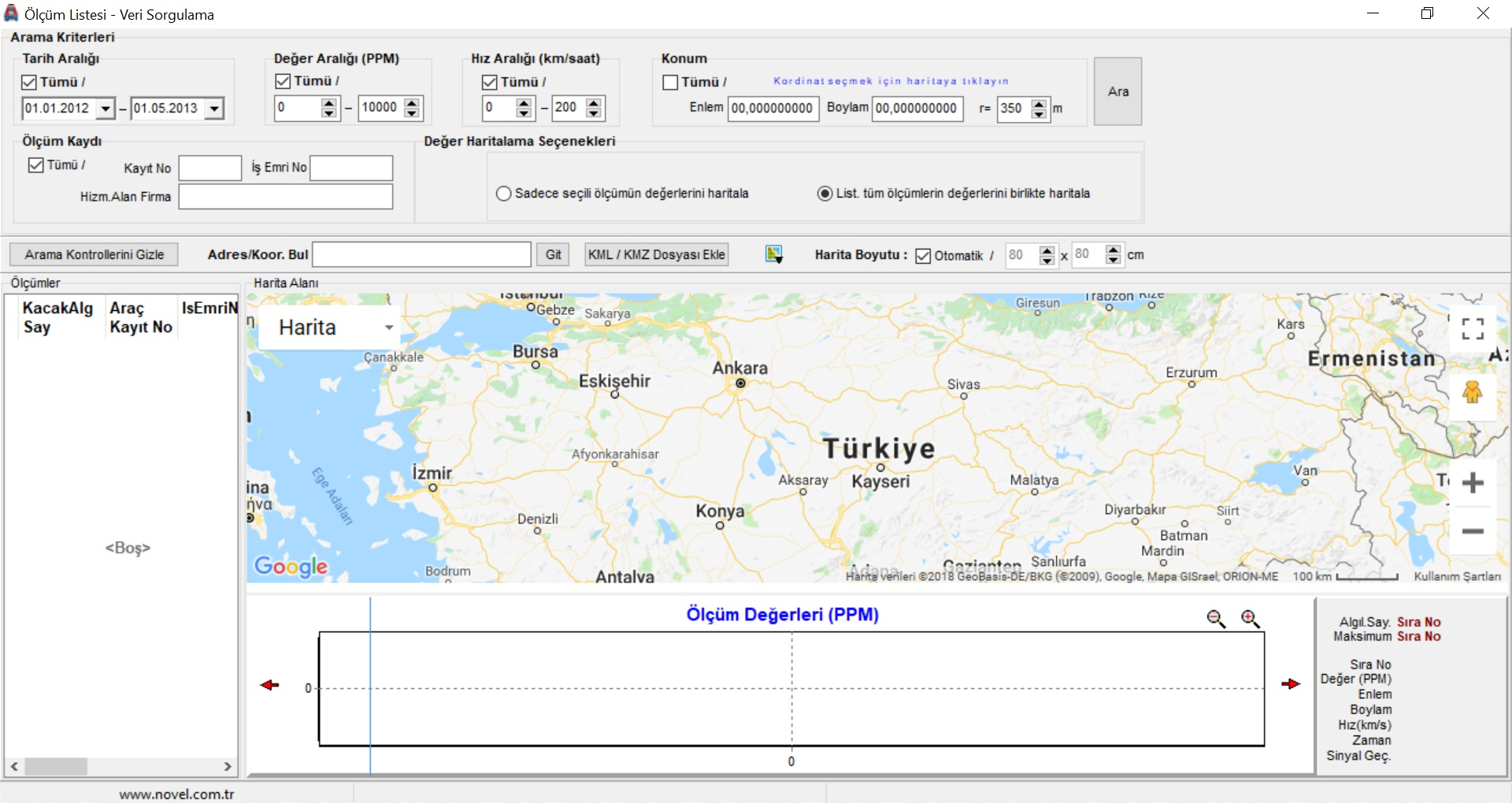
Task: Zoom out on the map with minus
Action: click(x=1473, y=531)
